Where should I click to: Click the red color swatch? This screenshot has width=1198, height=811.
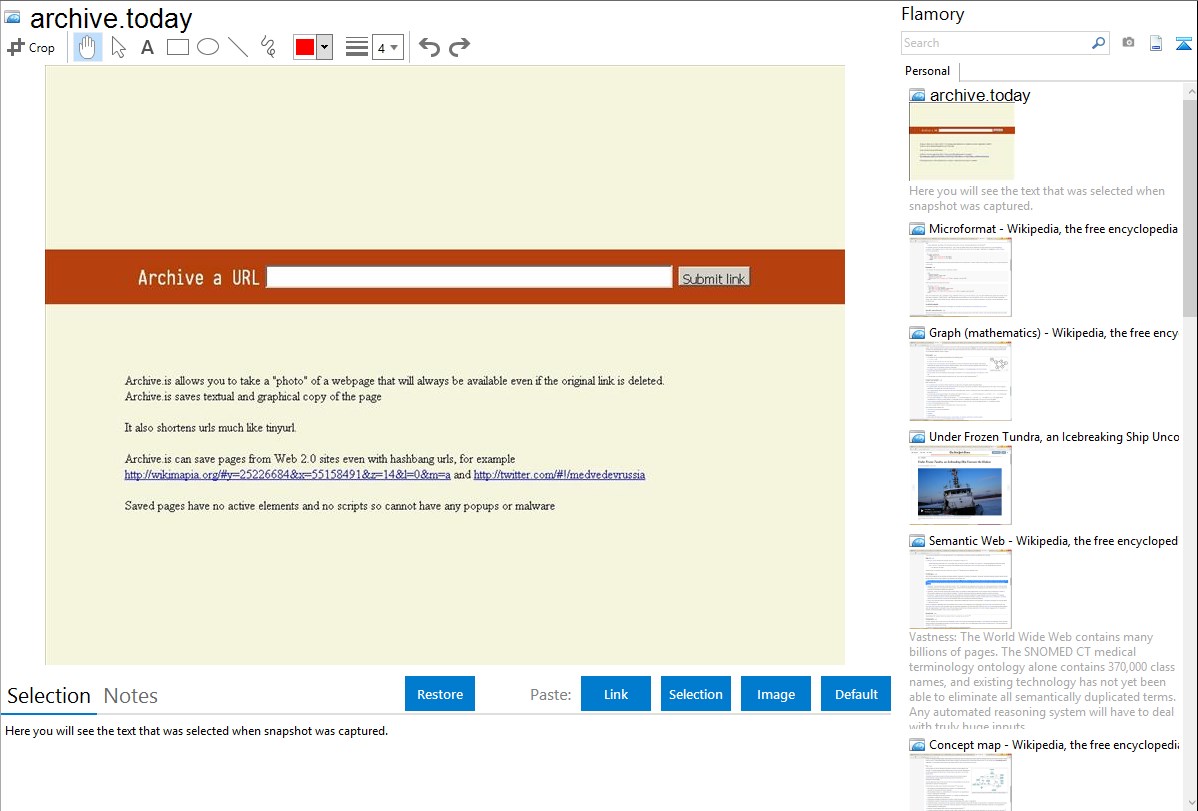tap(305, 47)
